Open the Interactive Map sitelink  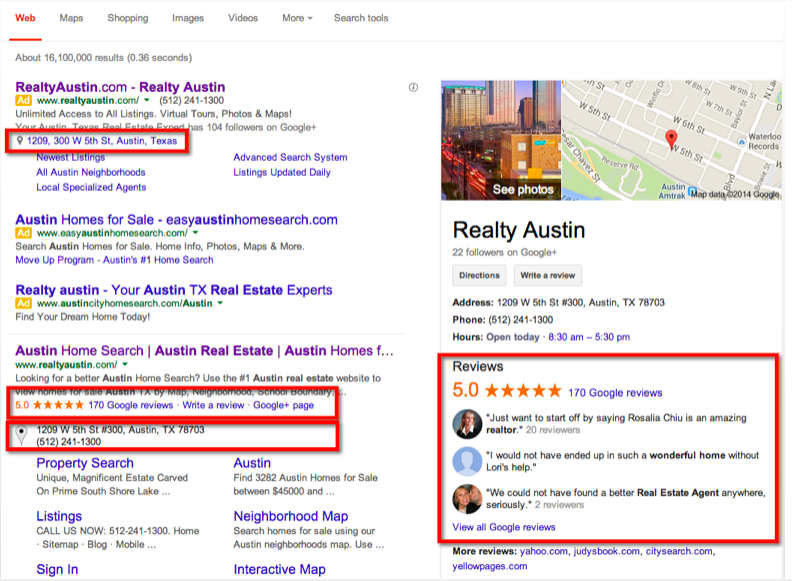[279, 569]
